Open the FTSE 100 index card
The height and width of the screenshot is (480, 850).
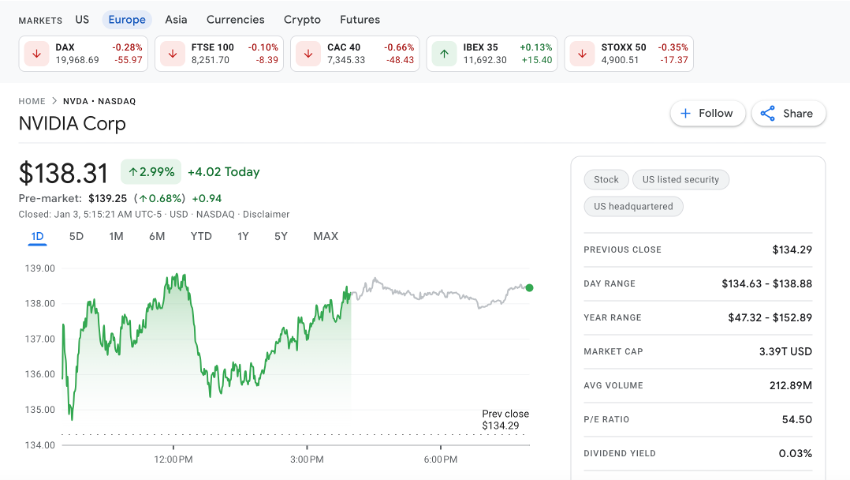pyautogui.click(x=219, y=54)
